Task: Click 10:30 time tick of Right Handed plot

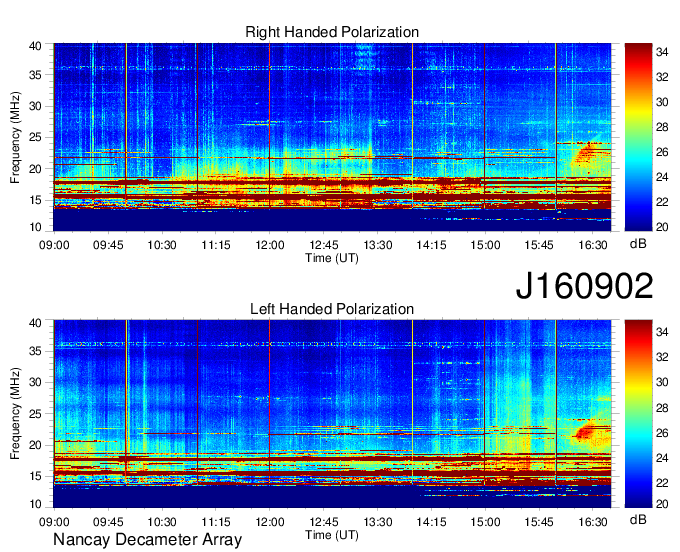Action: [162, 245]
